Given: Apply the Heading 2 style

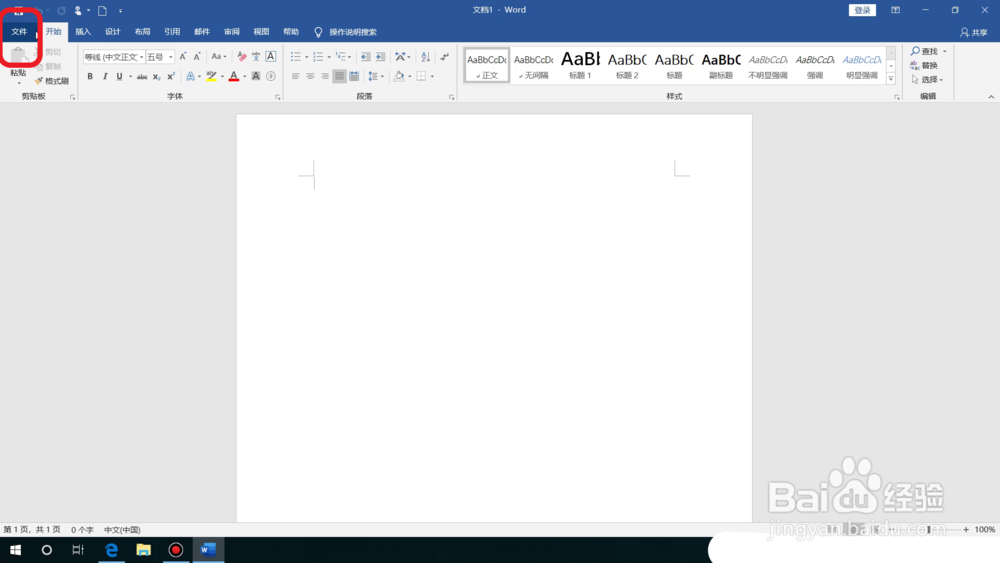Looking at the screenshot, I should coord(627,65).
